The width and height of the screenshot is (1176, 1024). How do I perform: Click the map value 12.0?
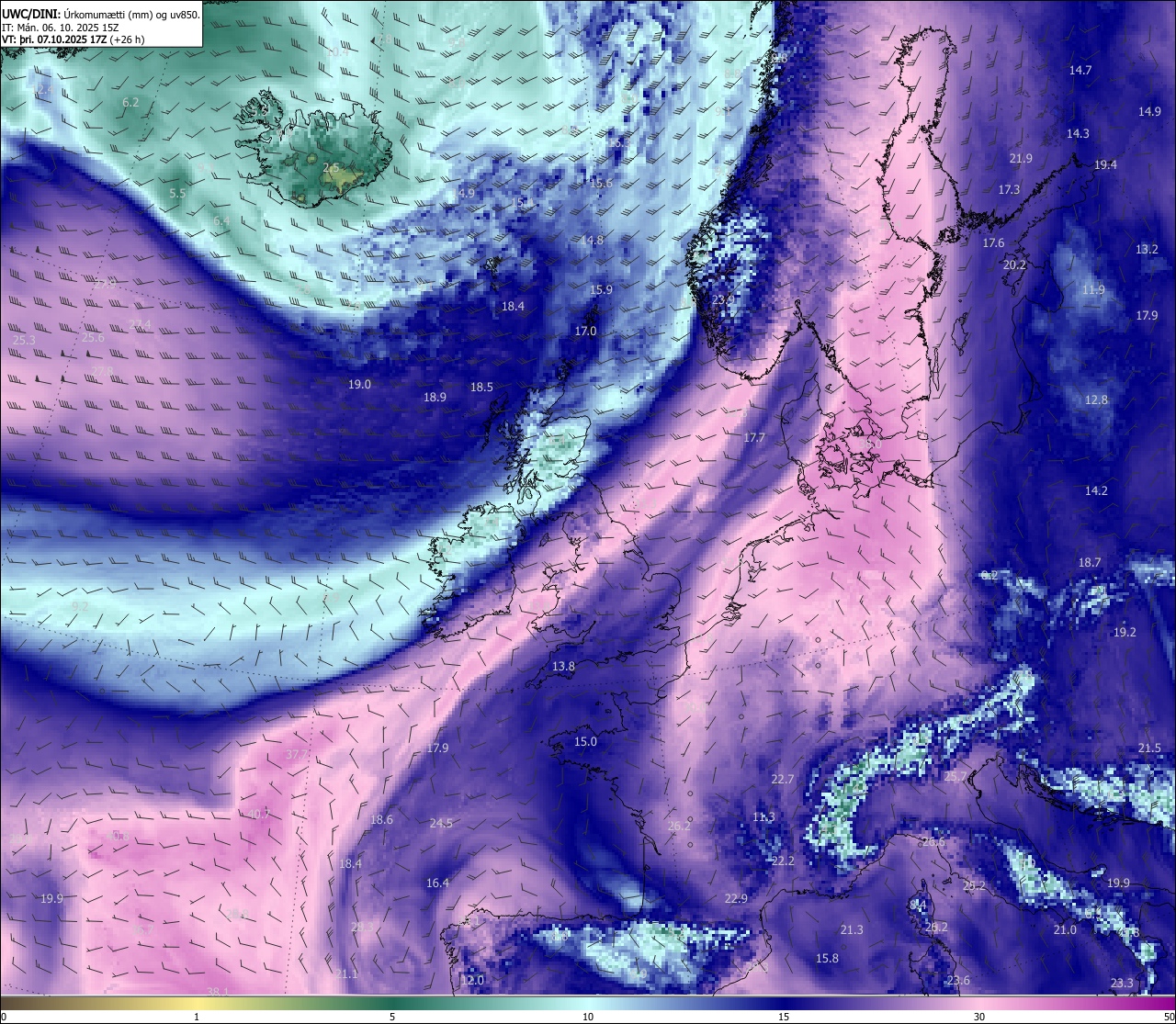coord(472,980)
